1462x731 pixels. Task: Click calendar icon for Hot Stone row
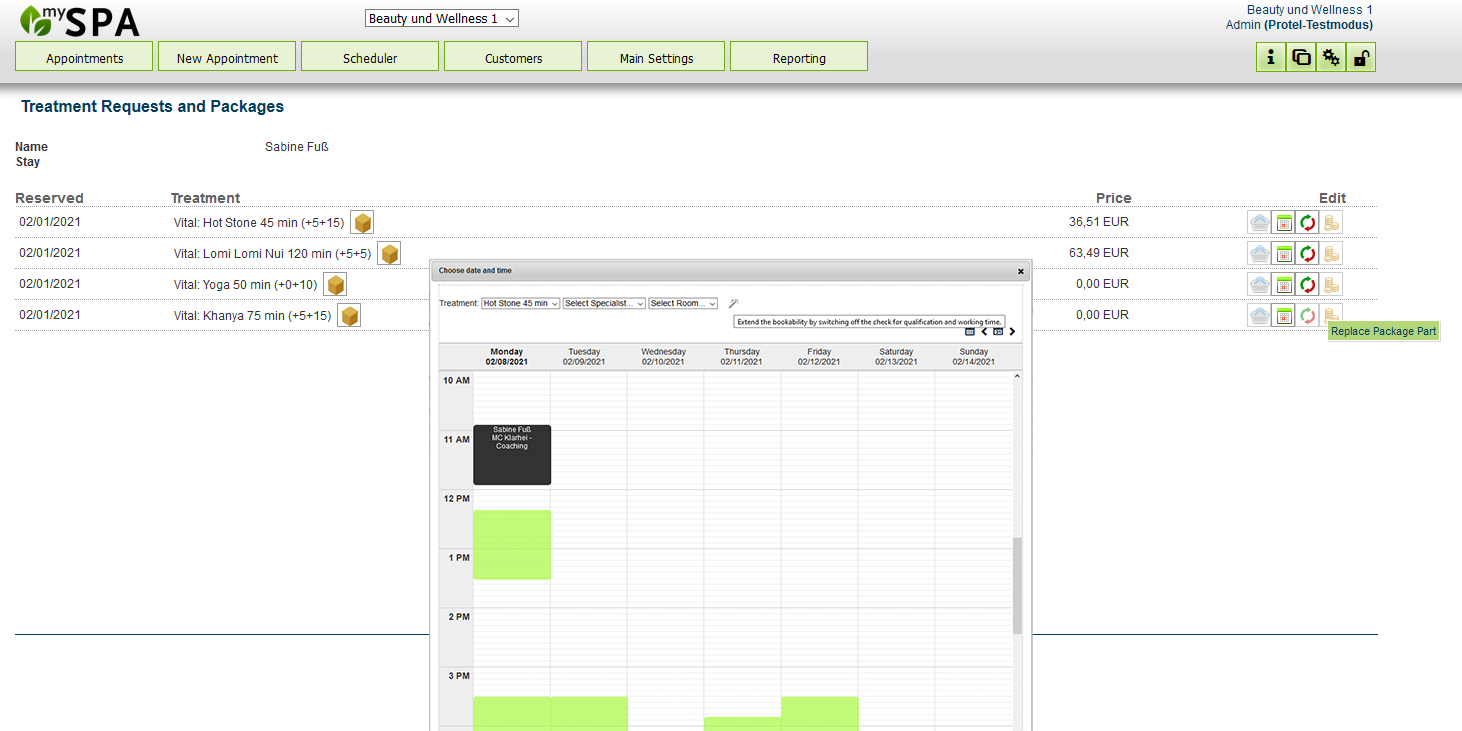pyautogui.click(x=1283, y=223)
